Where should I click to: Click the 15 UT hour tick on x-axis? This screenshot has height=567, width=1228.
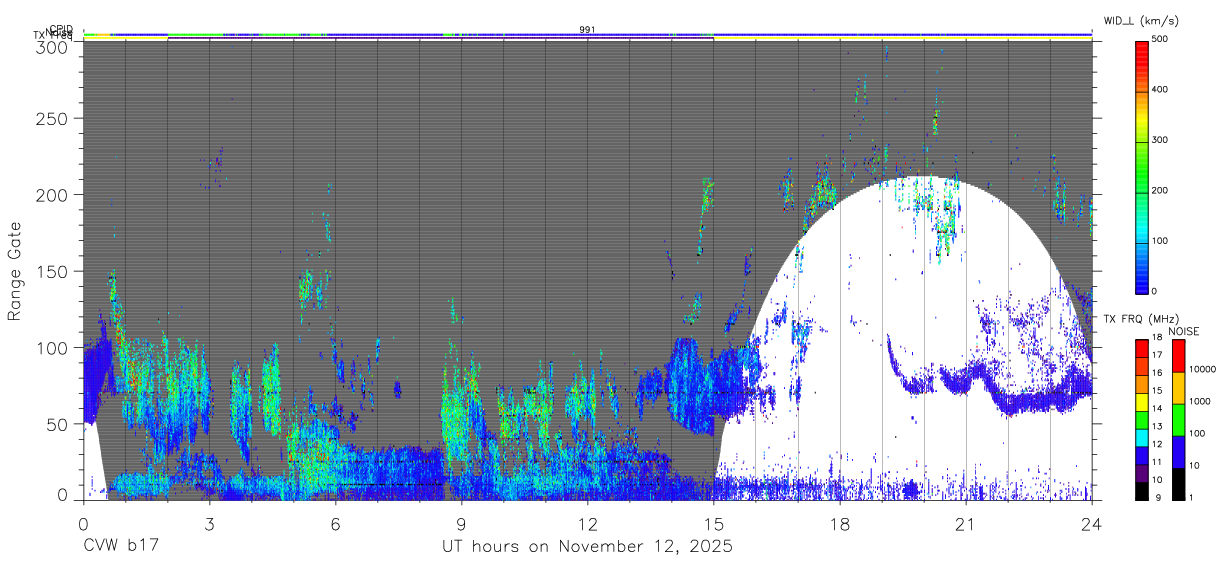coord(713,523)
